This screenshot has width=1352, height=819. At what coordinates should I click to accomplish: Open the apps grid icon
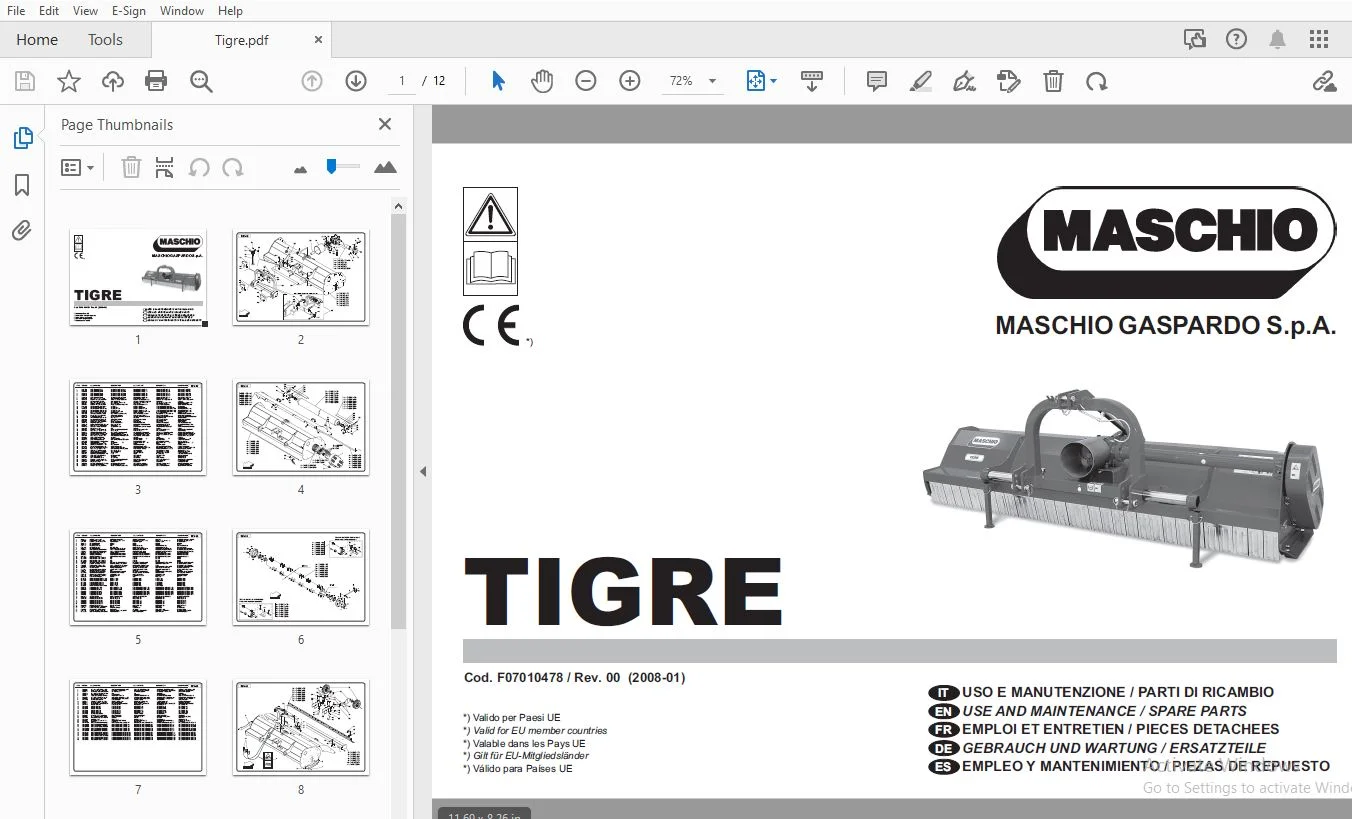point(1319,40)
